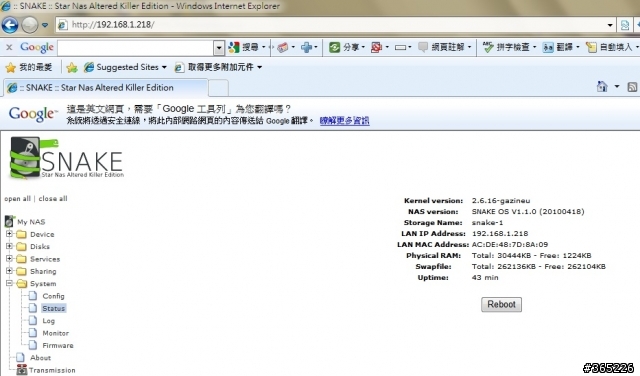Click the SNAKE logo image
This screenshot has height=376, width=640.
click(x=67, y=158)
